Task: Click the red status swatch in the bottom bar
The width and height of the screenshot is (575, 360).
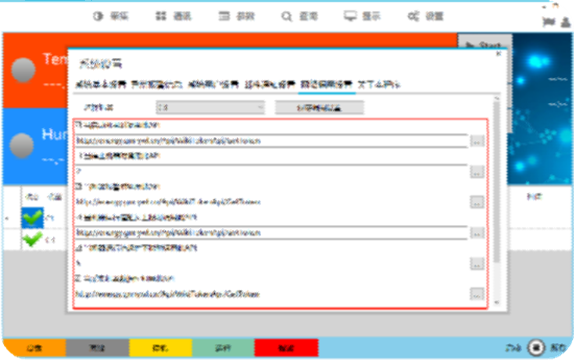Action: click(x=286, y=348)
